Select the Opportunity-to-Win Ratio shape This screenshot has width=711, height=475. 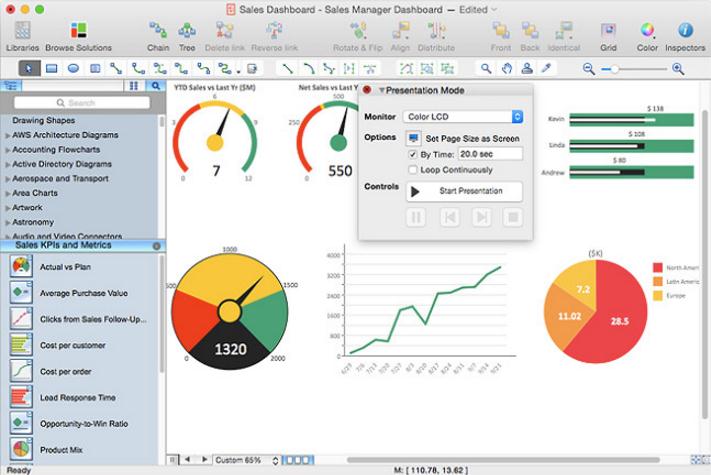pyautogui.click(x=84, y=424)
